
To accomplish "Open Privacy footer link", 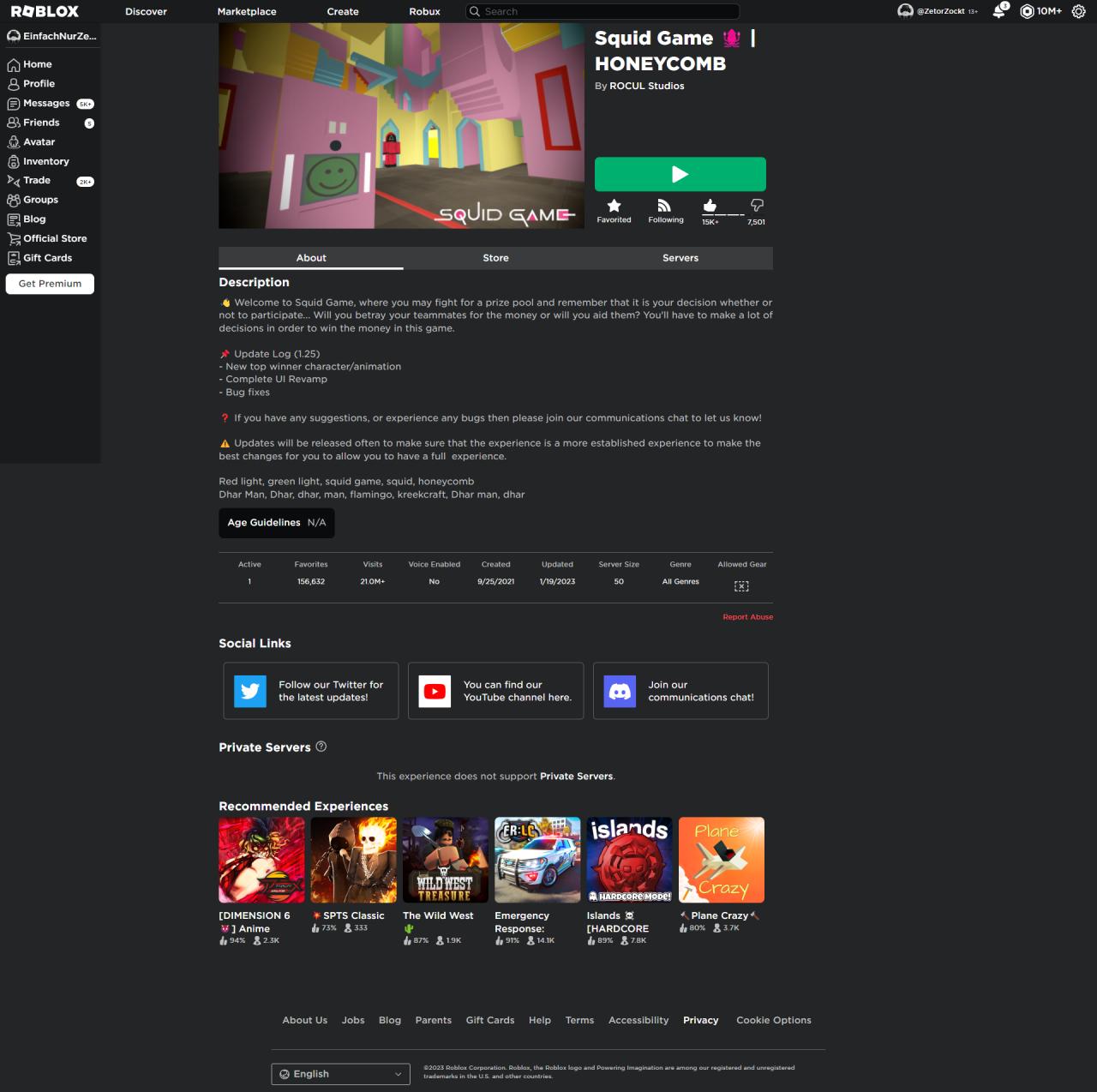I will point(700,1020).
